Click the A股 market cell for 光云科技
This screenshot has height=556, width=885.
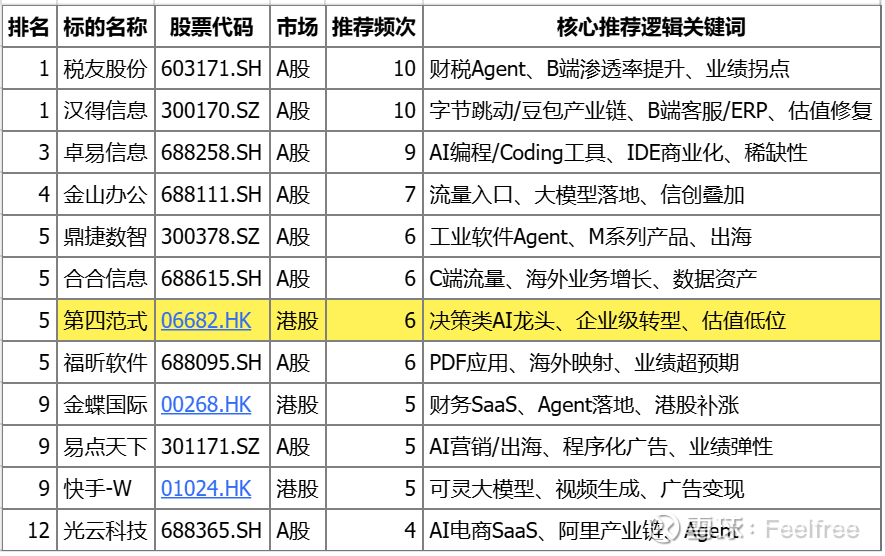[x=297, y=531]
